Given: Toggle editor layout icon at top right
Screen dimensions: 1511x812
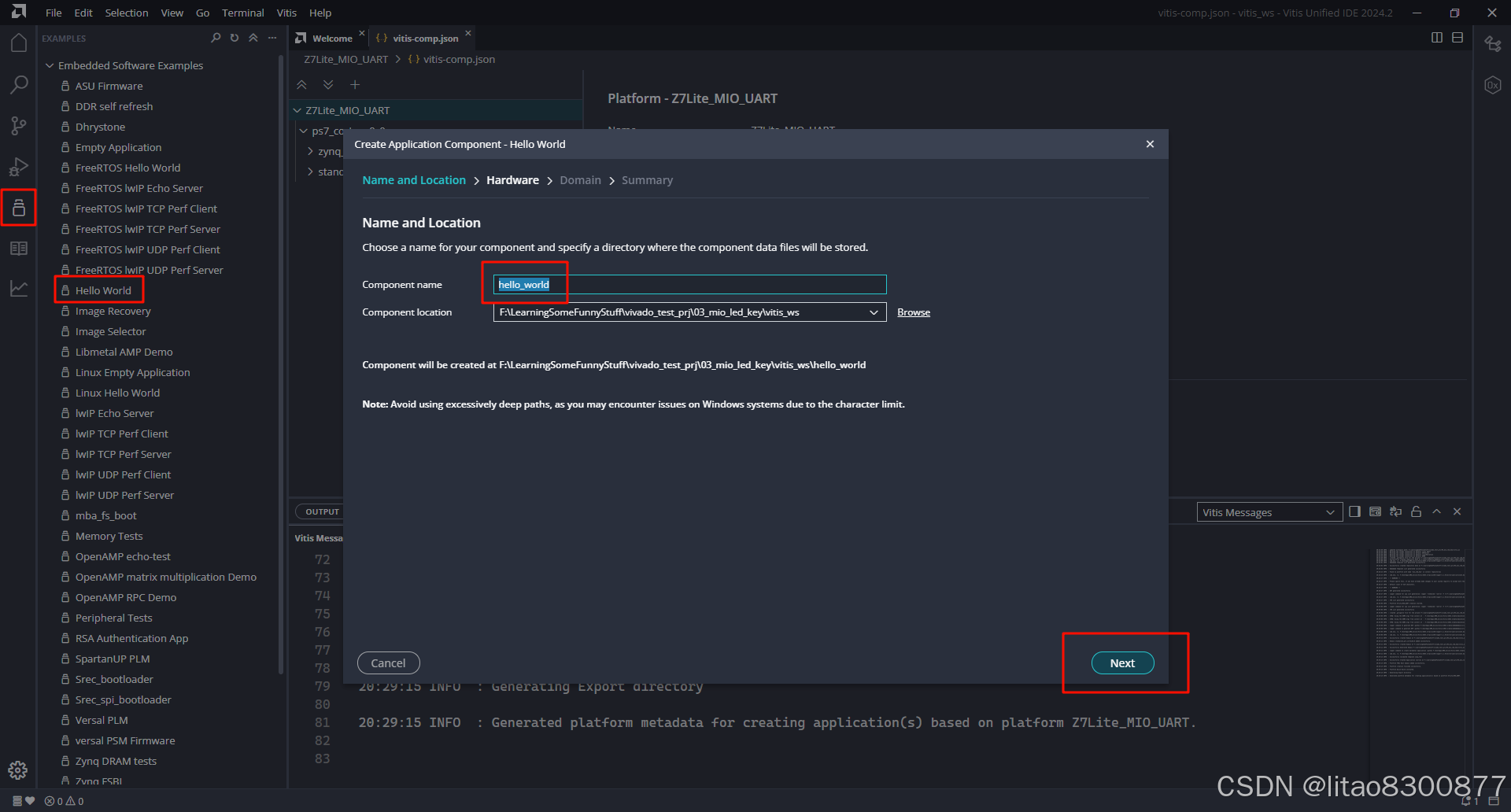Looking at the screenshot, I should click(1457, 38).
